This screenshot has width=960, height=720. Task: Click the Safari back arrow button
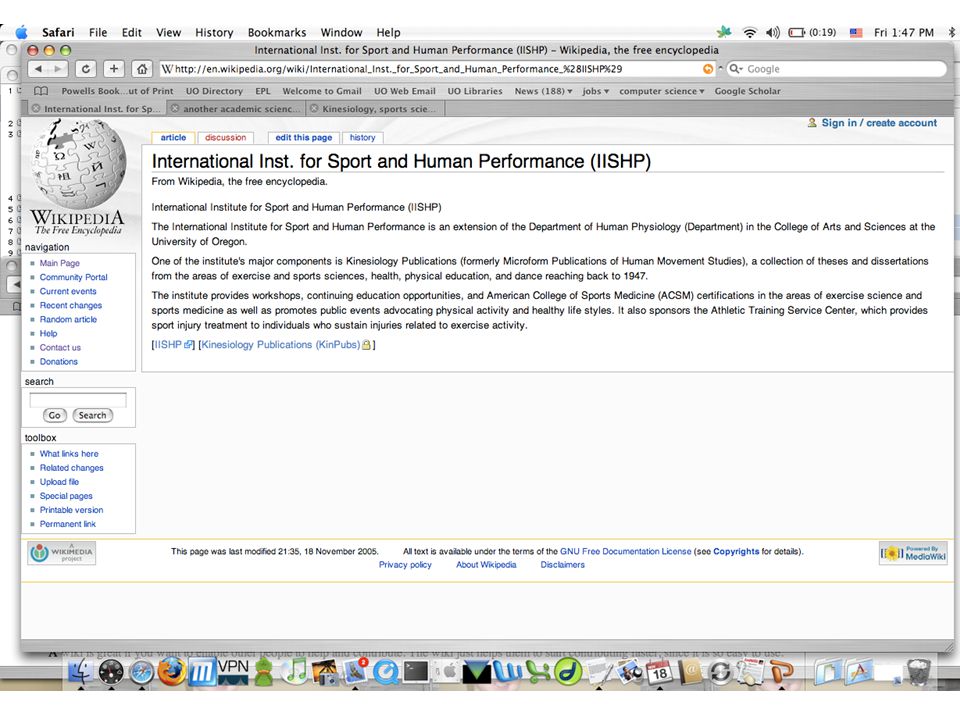[38, 69]
